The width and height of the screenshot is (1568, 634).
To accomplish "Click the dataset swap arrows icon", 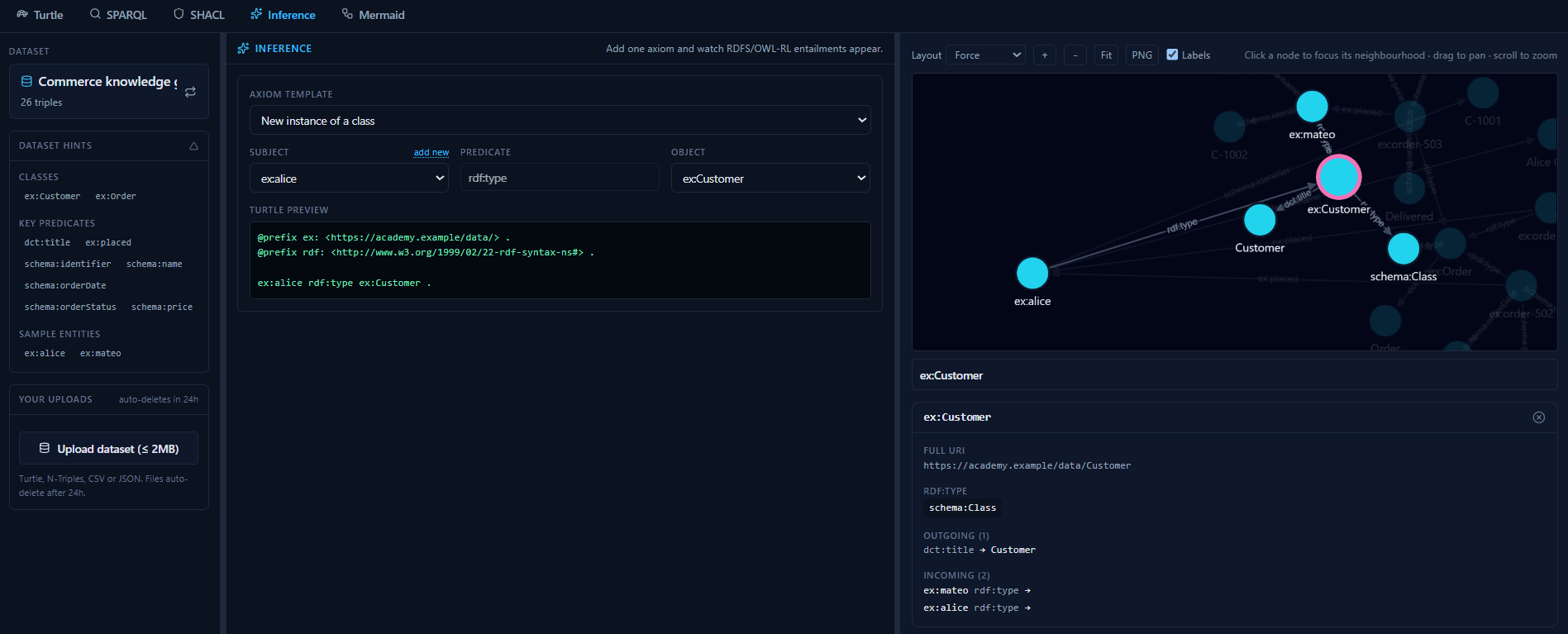I will click(190, 92).
